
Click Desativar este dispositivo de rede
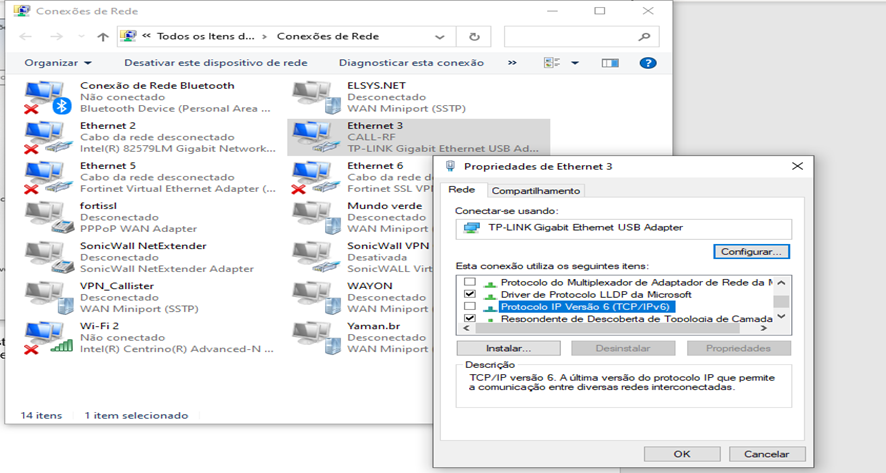pos(216,63)
